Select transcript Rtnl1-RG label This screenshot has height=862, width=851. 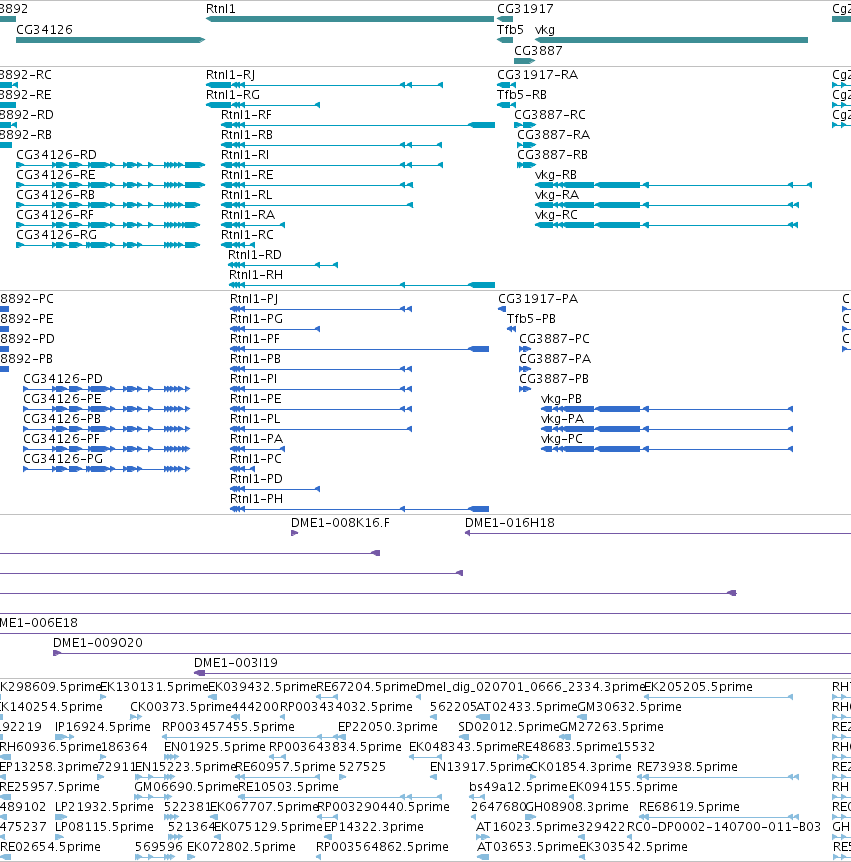233,95
